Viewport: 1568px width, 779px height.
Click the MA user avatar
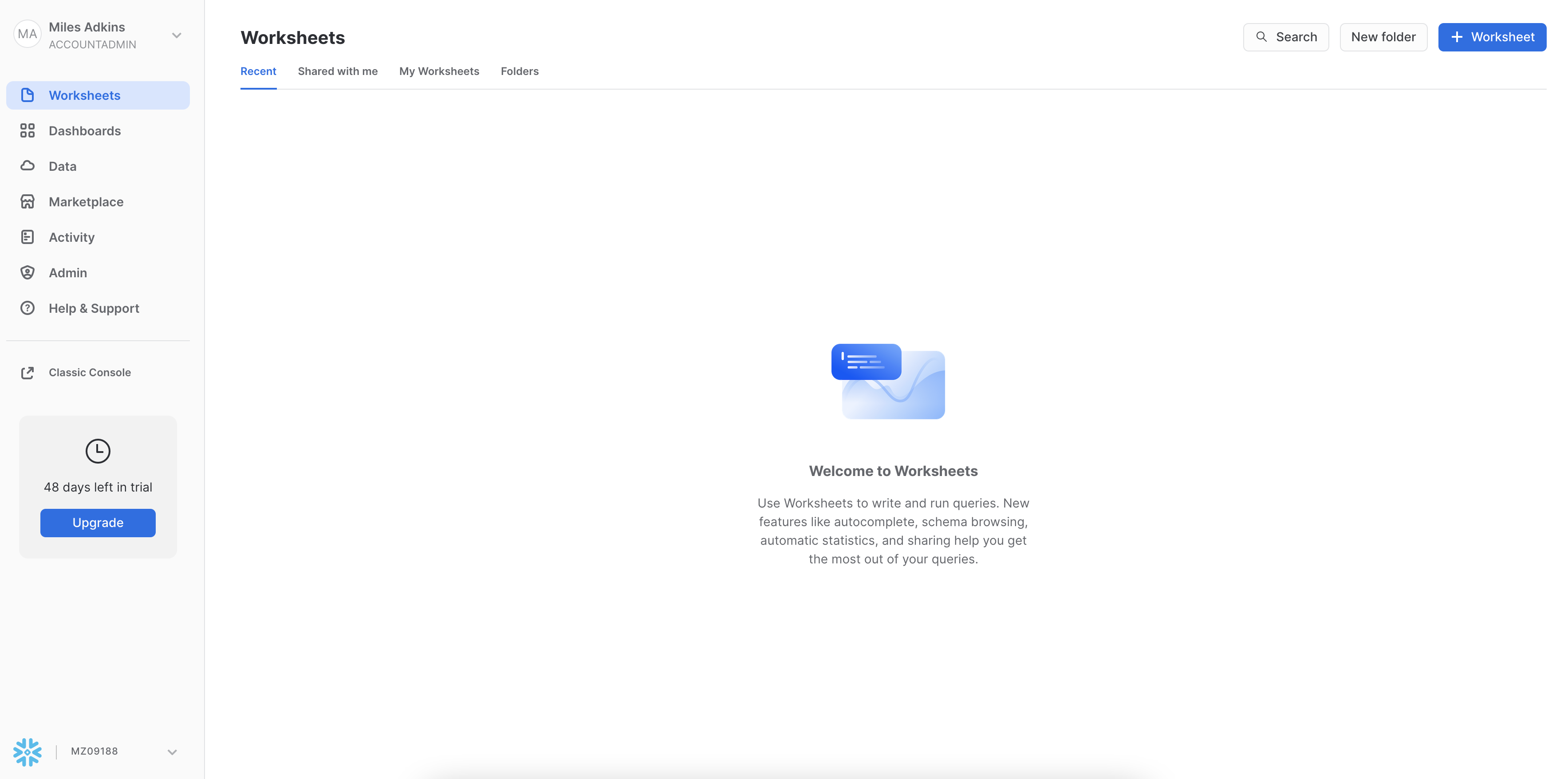[28, 35]
